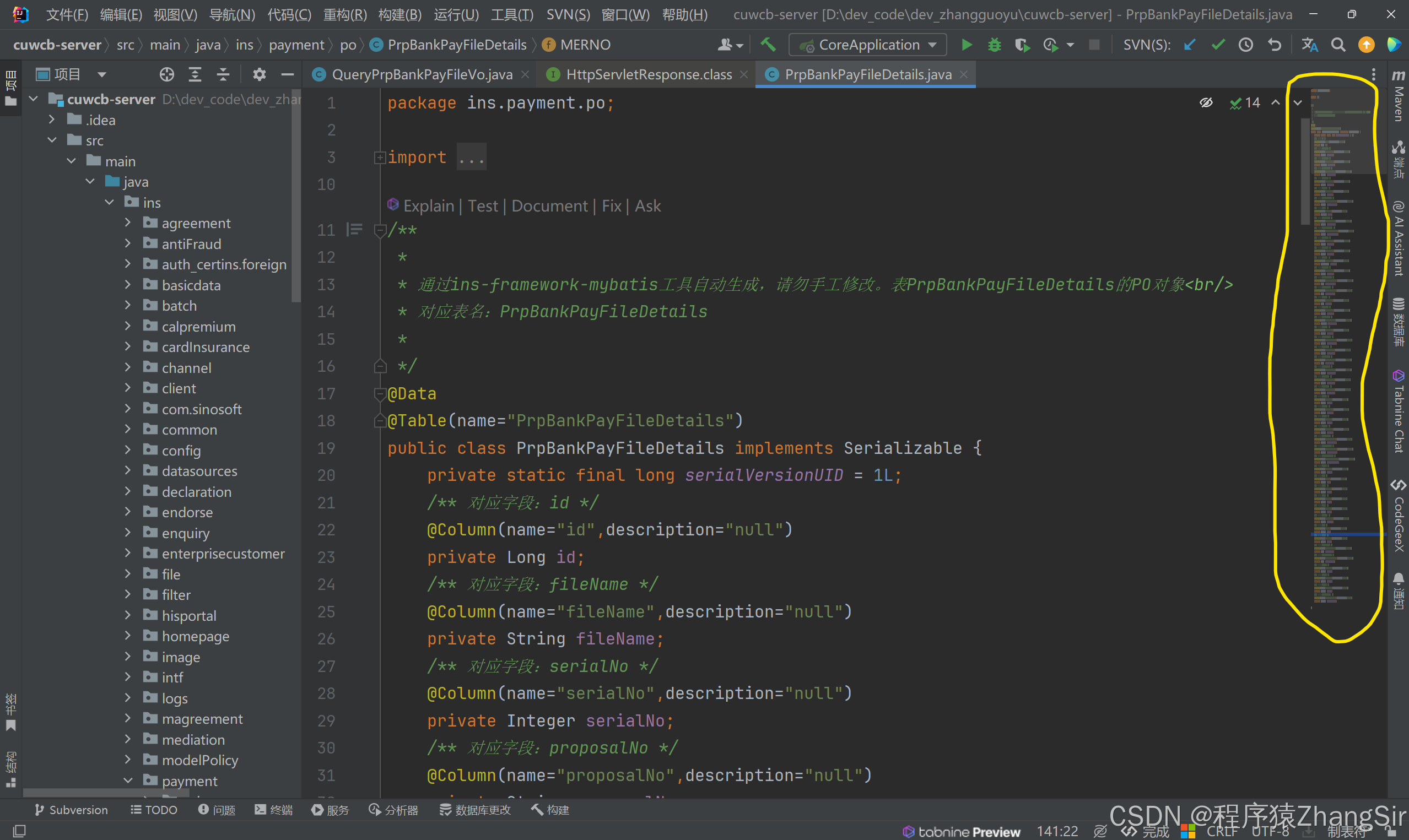Collapse the src folder
Image resolution: width=1409 pixels, height=840 pixels.
[51, 140]
